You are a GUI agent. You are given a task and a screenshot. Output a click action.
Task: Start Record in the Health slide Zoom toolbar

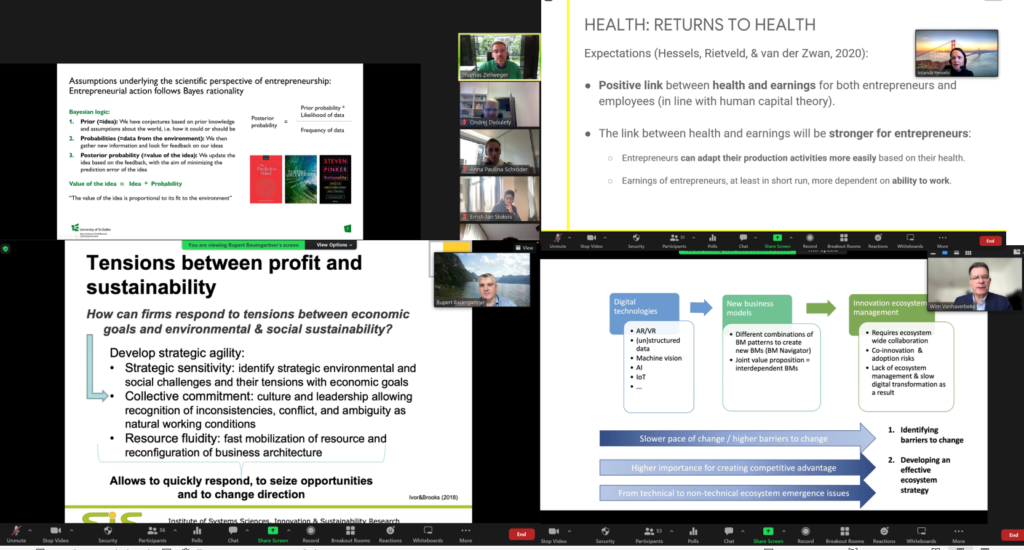click(x=810, y=241)
